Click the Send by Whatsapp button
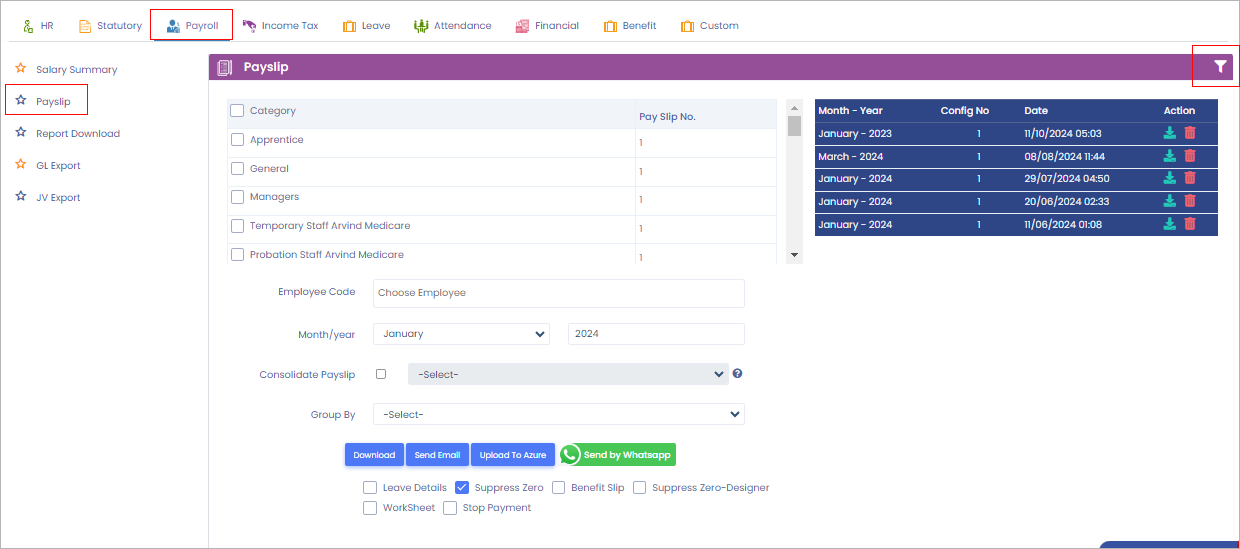 618,455
